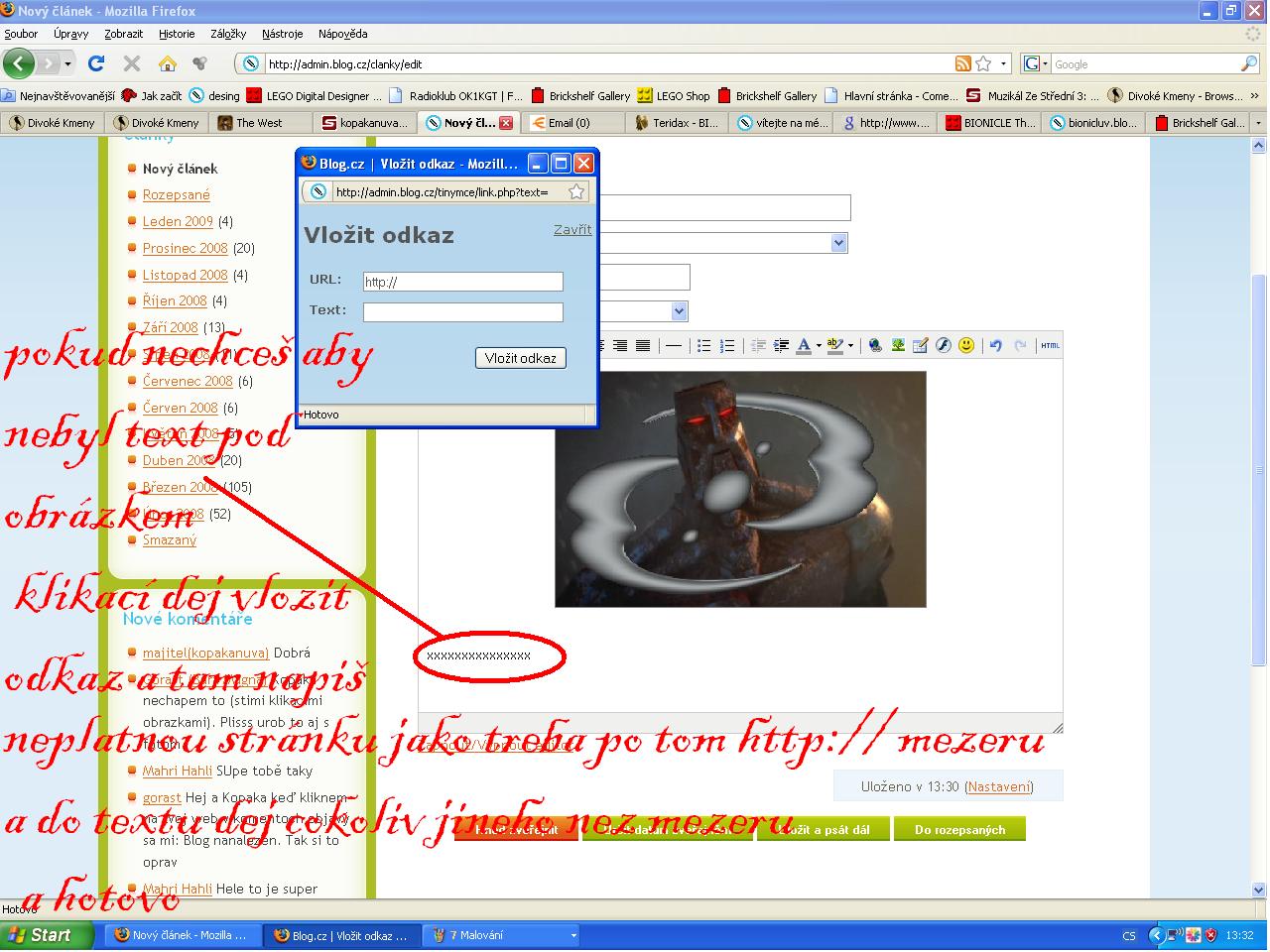Undo the last edit in the editor

click(996, 345)
